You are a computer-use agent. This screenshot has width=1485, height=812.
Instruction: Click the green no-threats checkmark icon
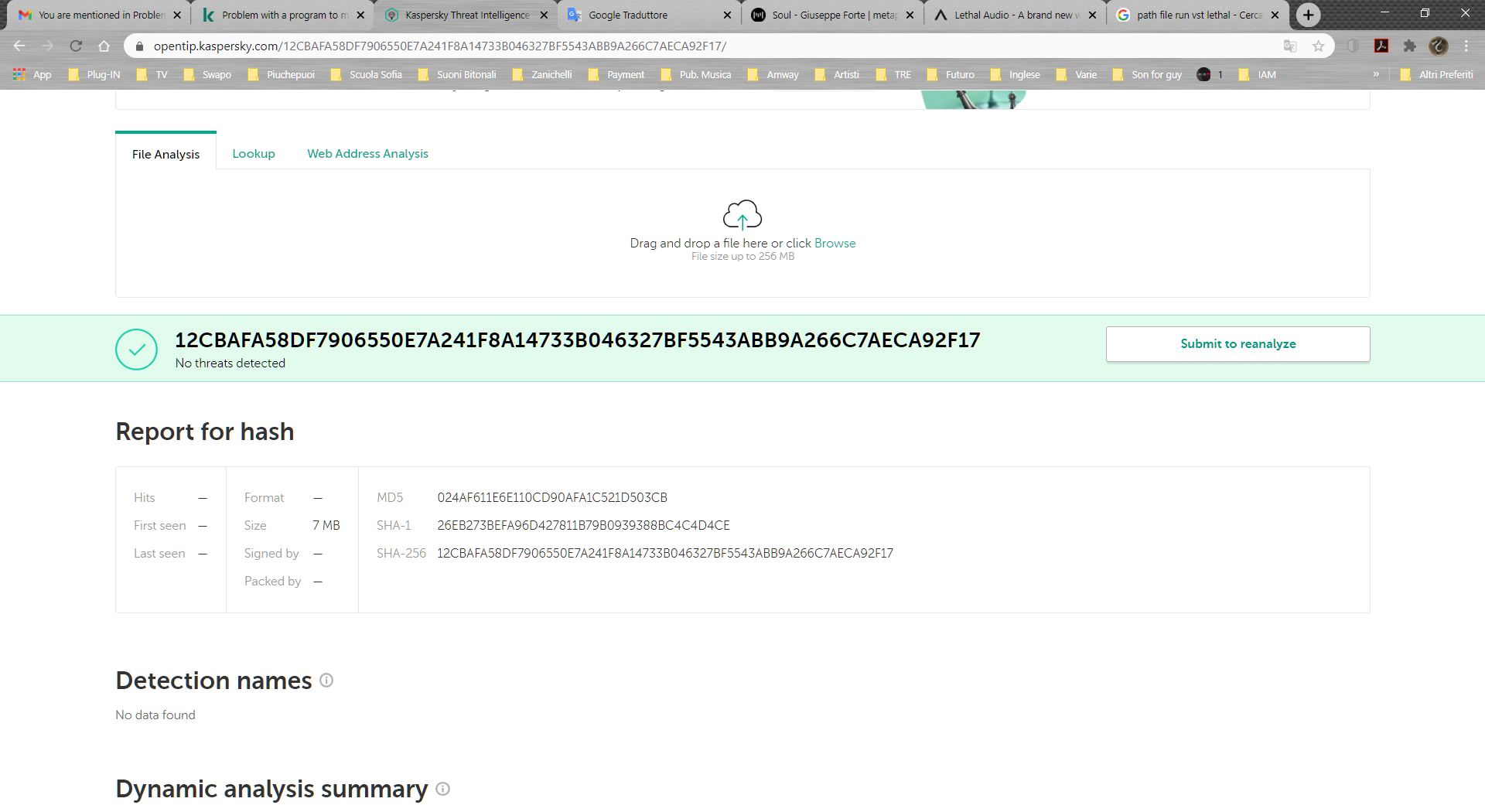point(136,350)
